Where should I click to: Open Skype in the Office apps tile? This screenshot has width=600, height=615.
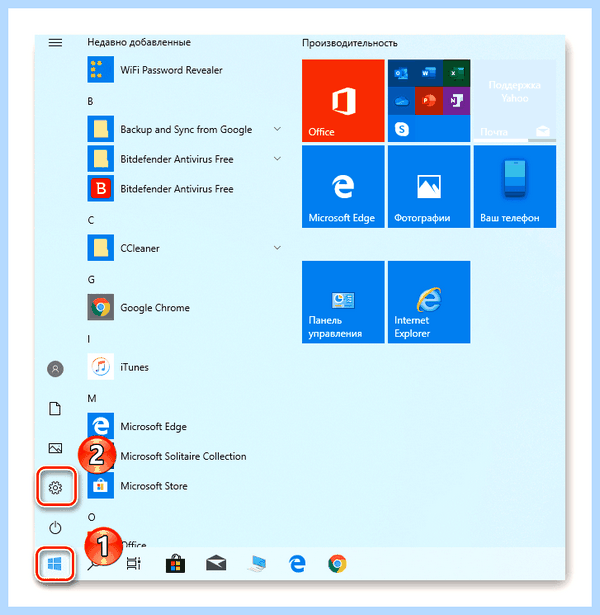(402, 129)
